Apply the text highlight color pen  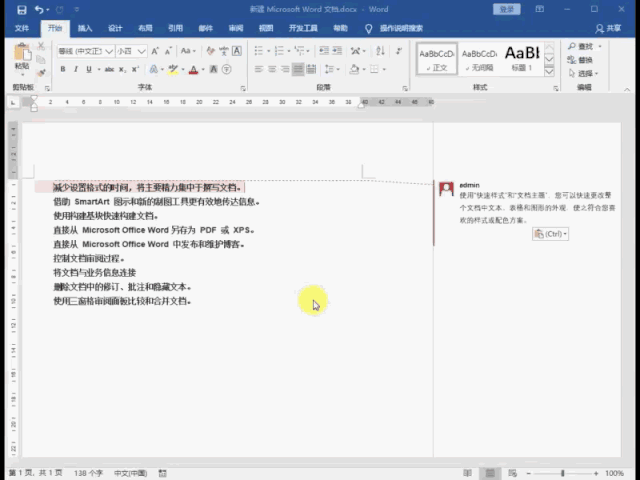pos(172,70)
